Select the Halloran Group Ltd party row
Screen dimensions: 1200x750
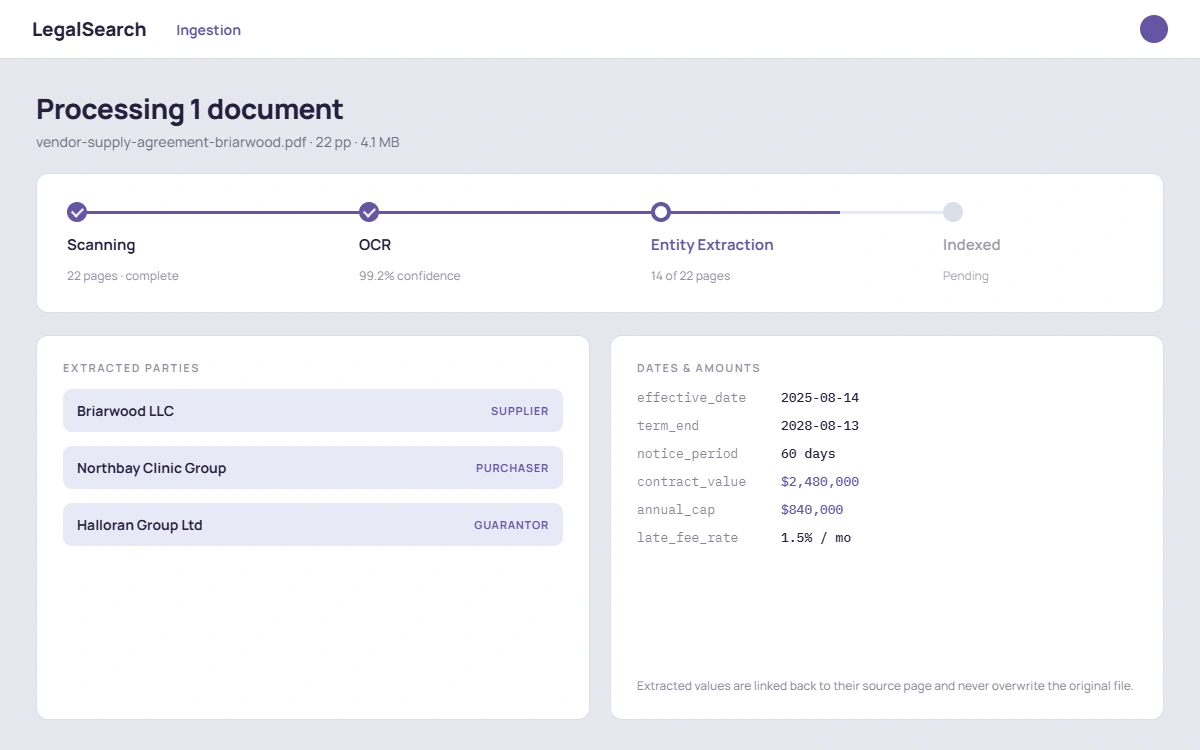(313, 525)
